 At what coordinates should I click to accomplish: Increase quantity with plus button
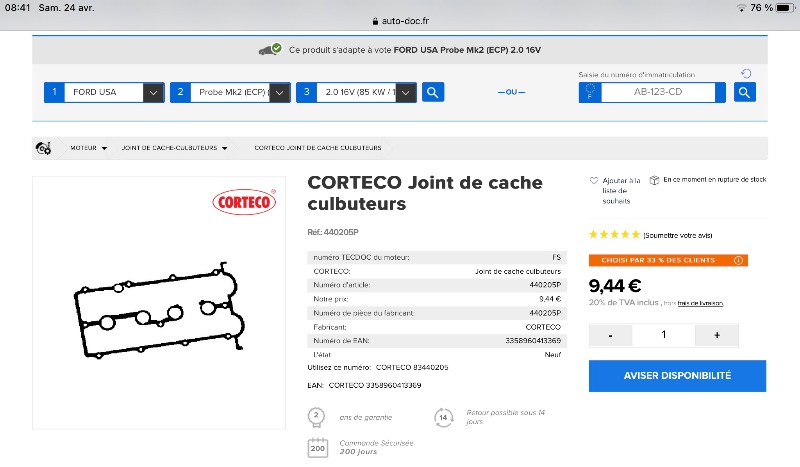pos(717,335)
